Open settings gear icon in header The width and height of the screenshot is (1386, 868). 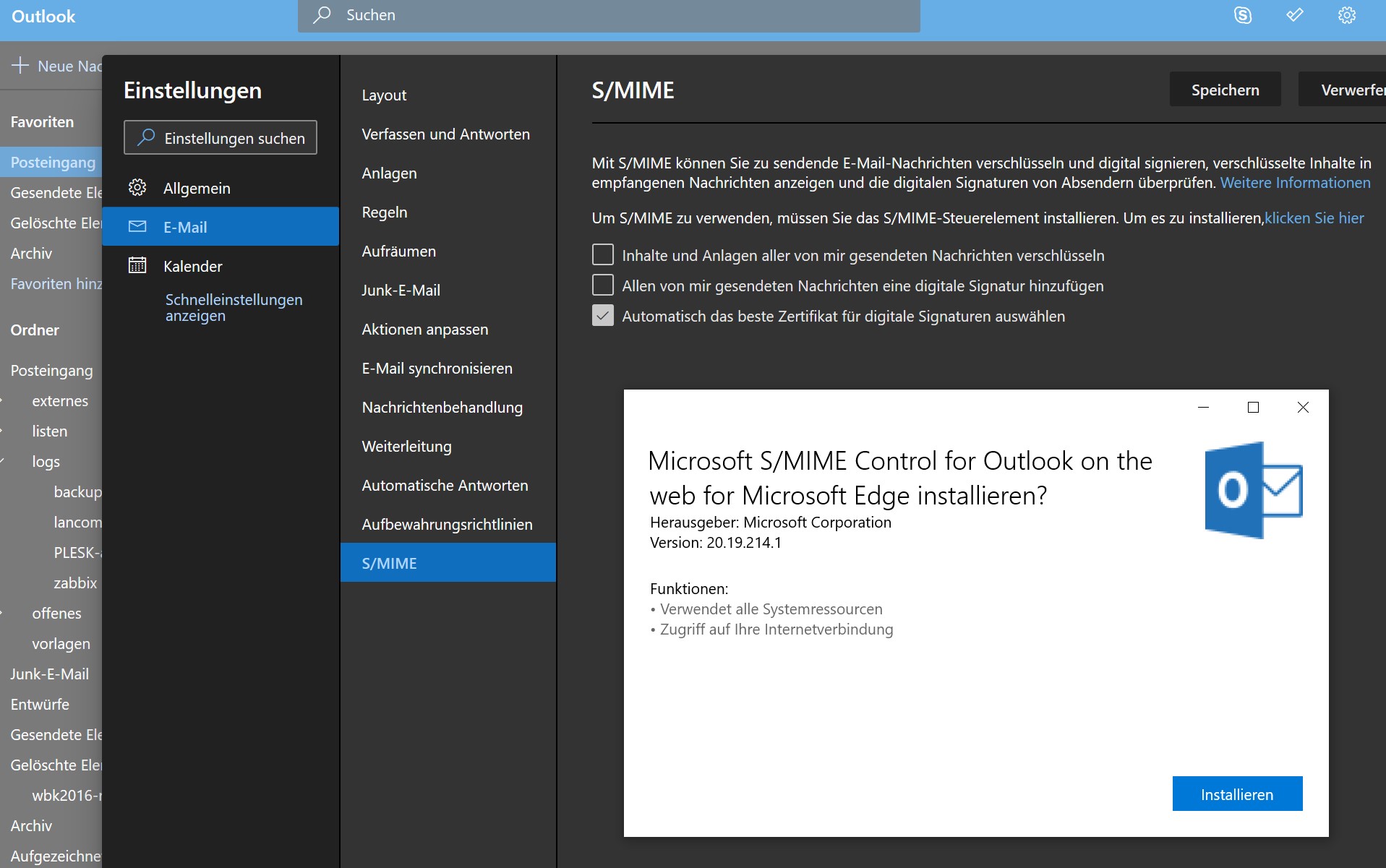pyautogui.click(x=1346, y=15)
